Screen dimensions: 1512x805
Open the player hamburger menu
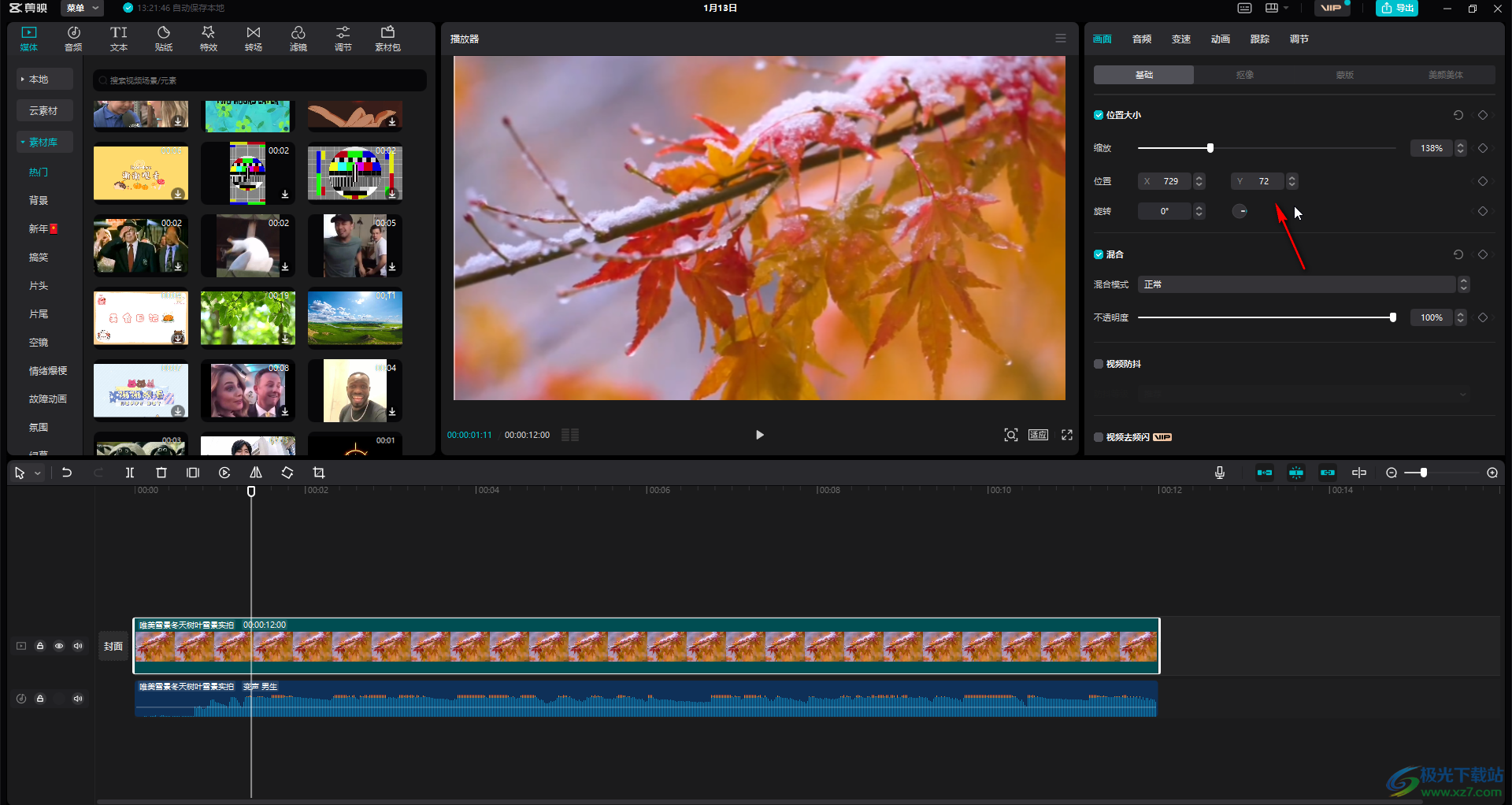[x=1061, y=39]
